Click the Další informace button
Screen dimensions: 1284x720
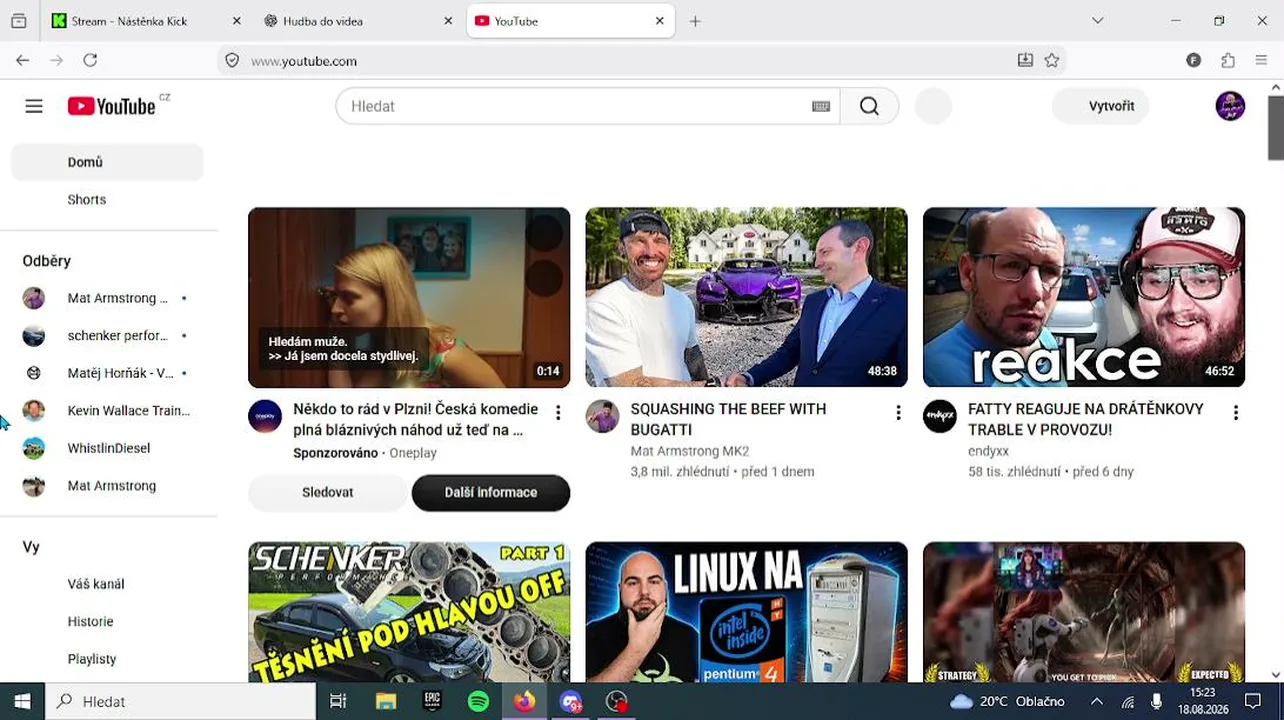click(491, 492)
